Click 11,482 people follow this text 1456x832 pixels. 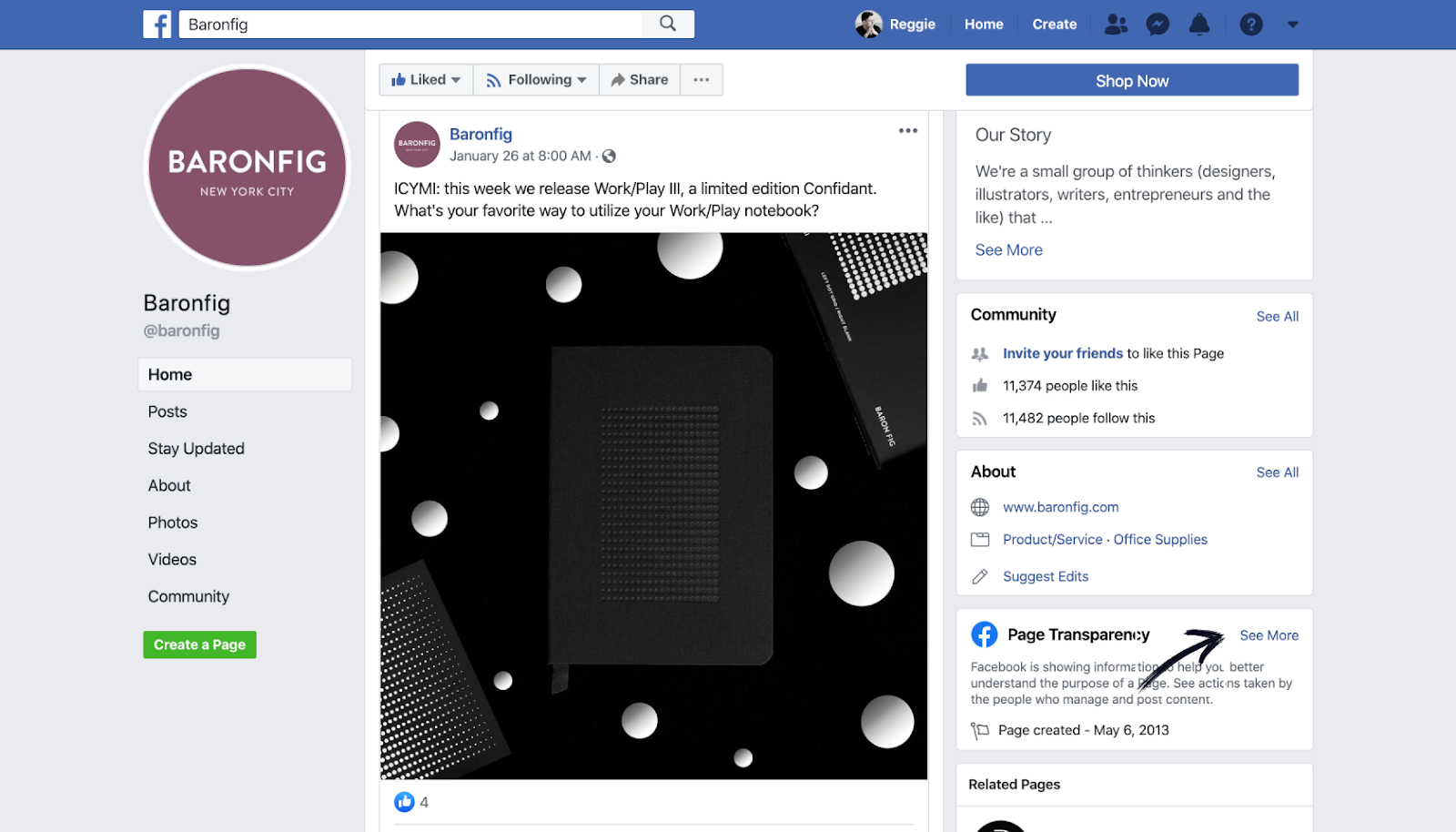point(1078,419)
